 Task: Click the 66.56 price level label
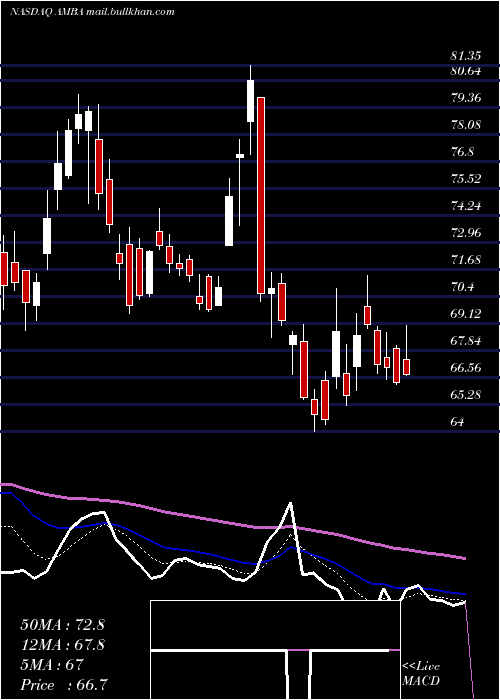point(466,367)
